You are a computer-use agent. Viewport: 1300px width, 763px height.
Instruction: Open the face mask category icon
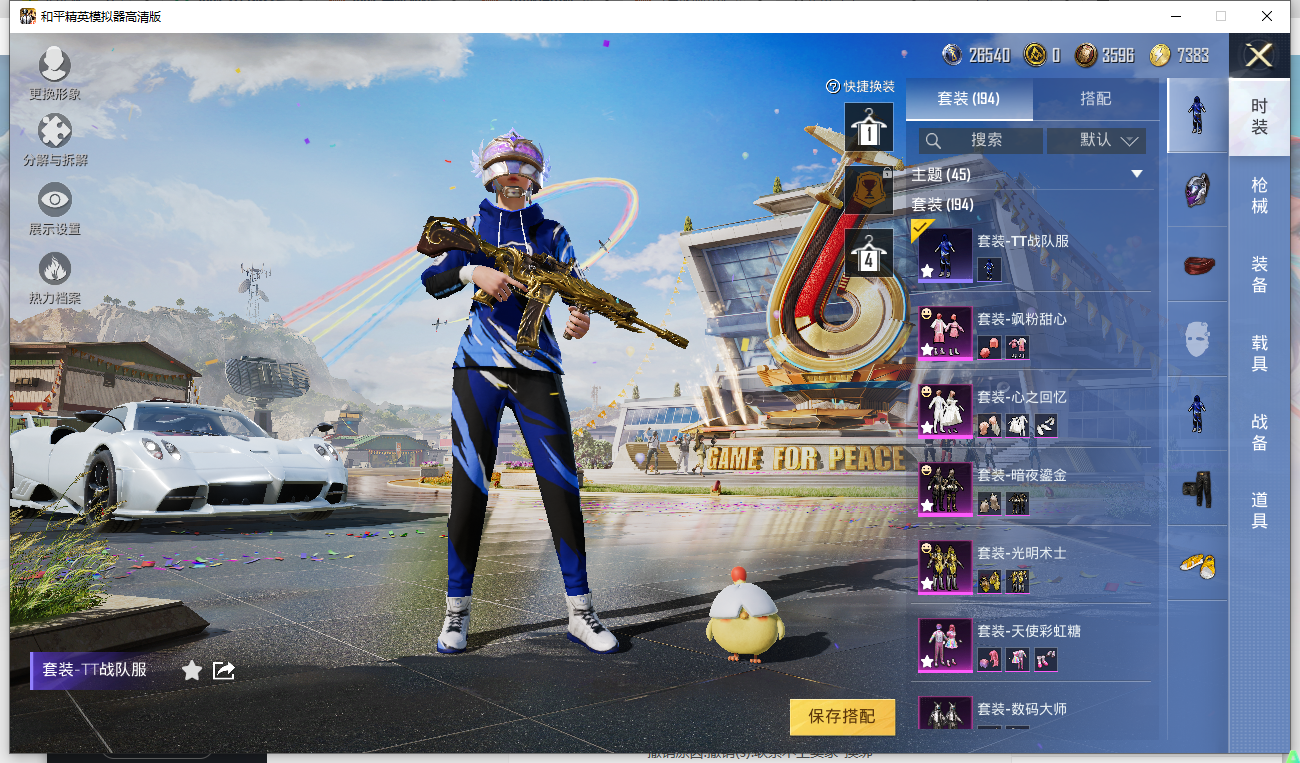click(1197, 340)
